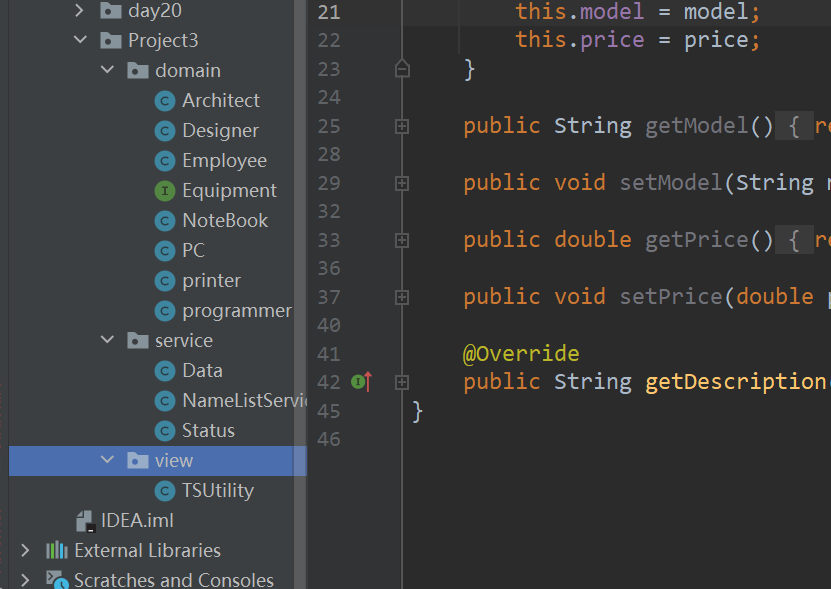
Task: Click line number 33 in the gutter
Action: click(x=328, y=240)
